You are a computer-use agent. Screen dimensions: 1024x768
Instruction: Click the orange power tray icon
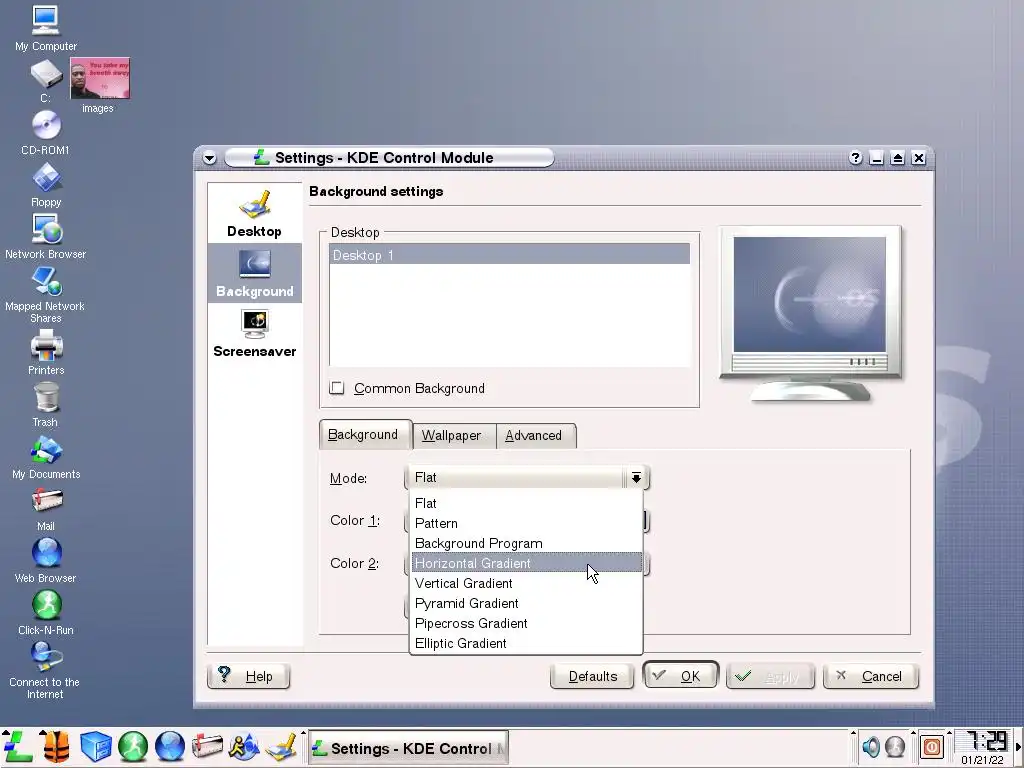[x=932, y=746]
